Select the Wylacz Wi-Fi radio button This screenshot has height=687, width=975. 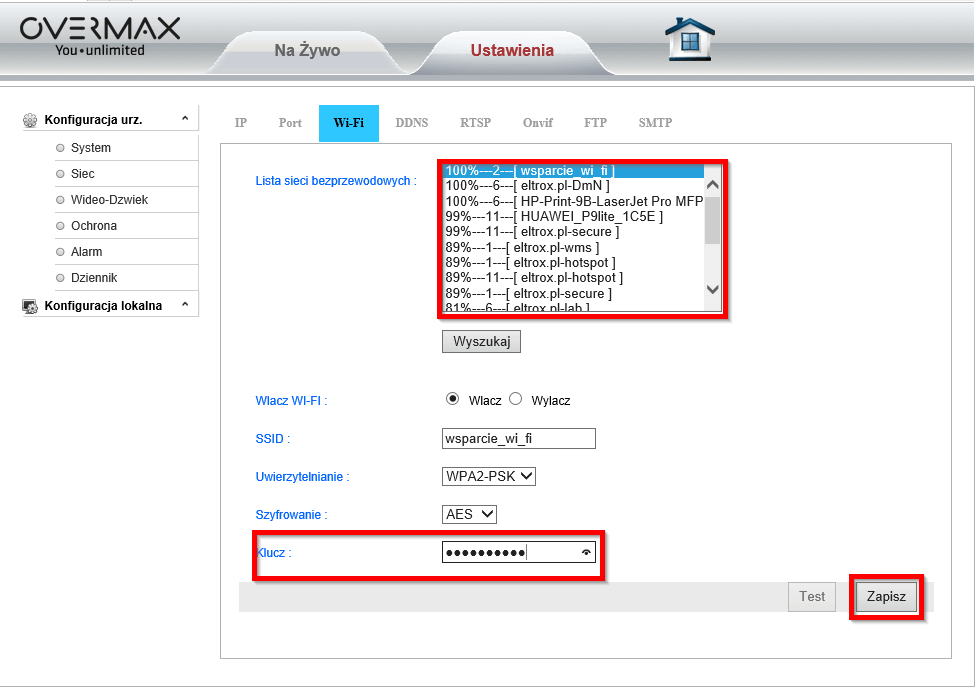516,399
